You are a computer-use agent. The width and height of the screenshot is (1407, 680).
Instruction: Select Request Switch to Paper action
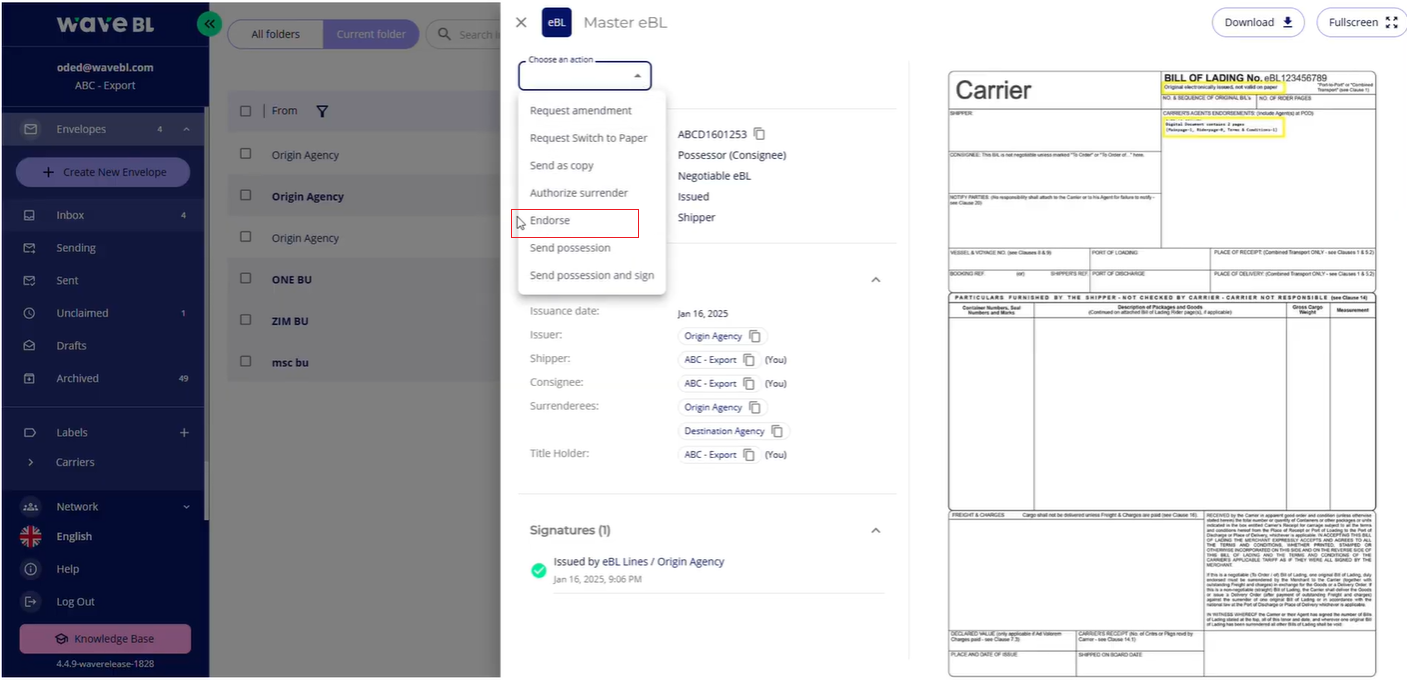point(591,138)
